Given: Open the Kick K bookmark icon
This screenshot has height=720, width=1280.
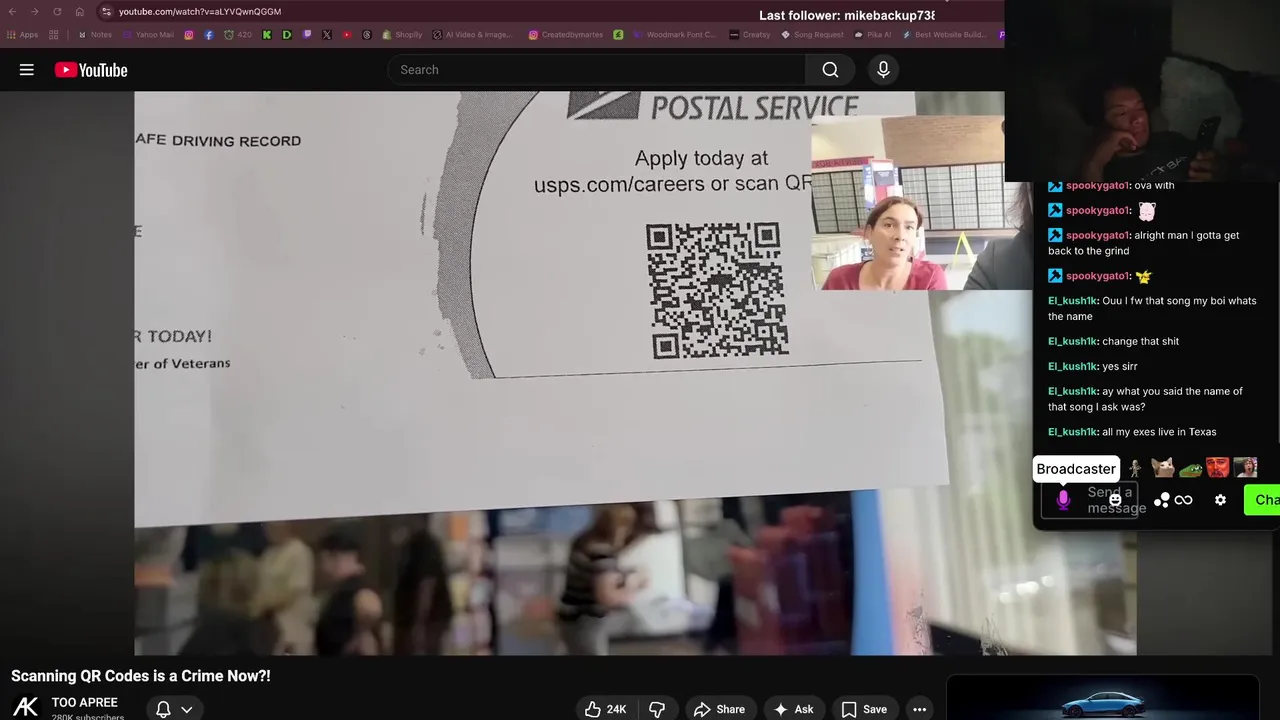Looking at the screenshot, I should [267, 35].
